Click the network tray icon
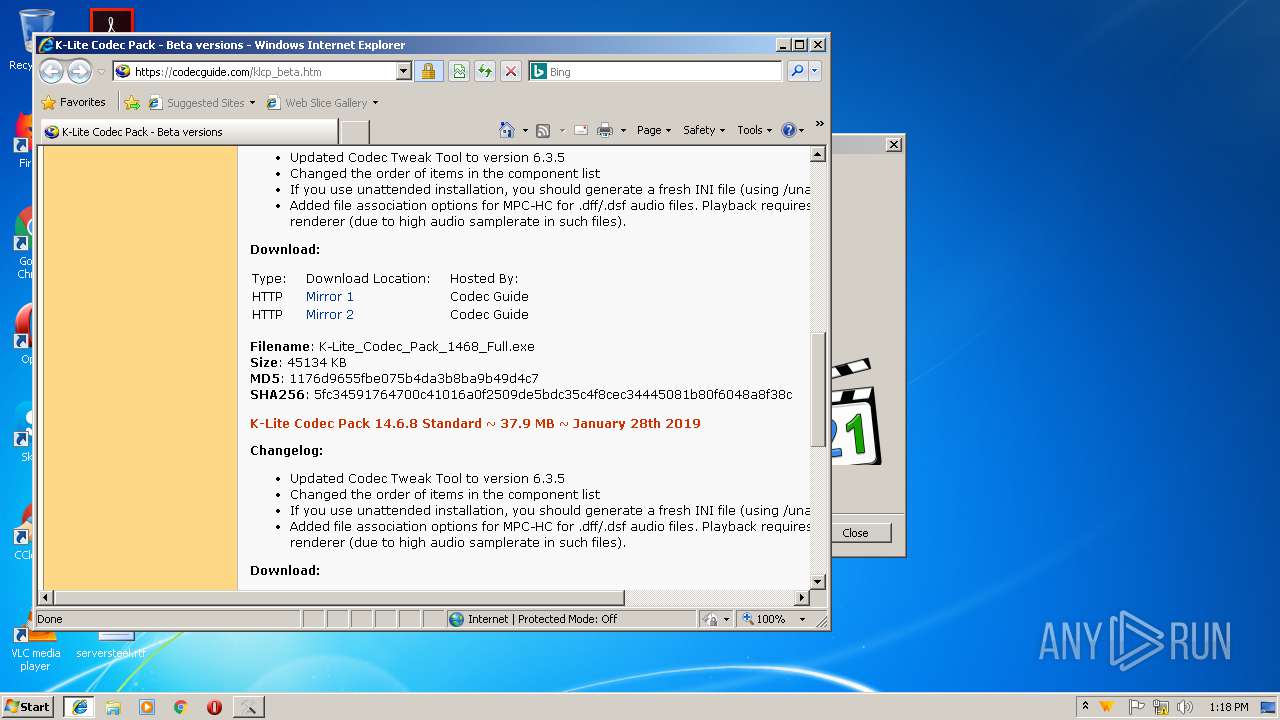 pyautogui.click(x=1161, y=707)
